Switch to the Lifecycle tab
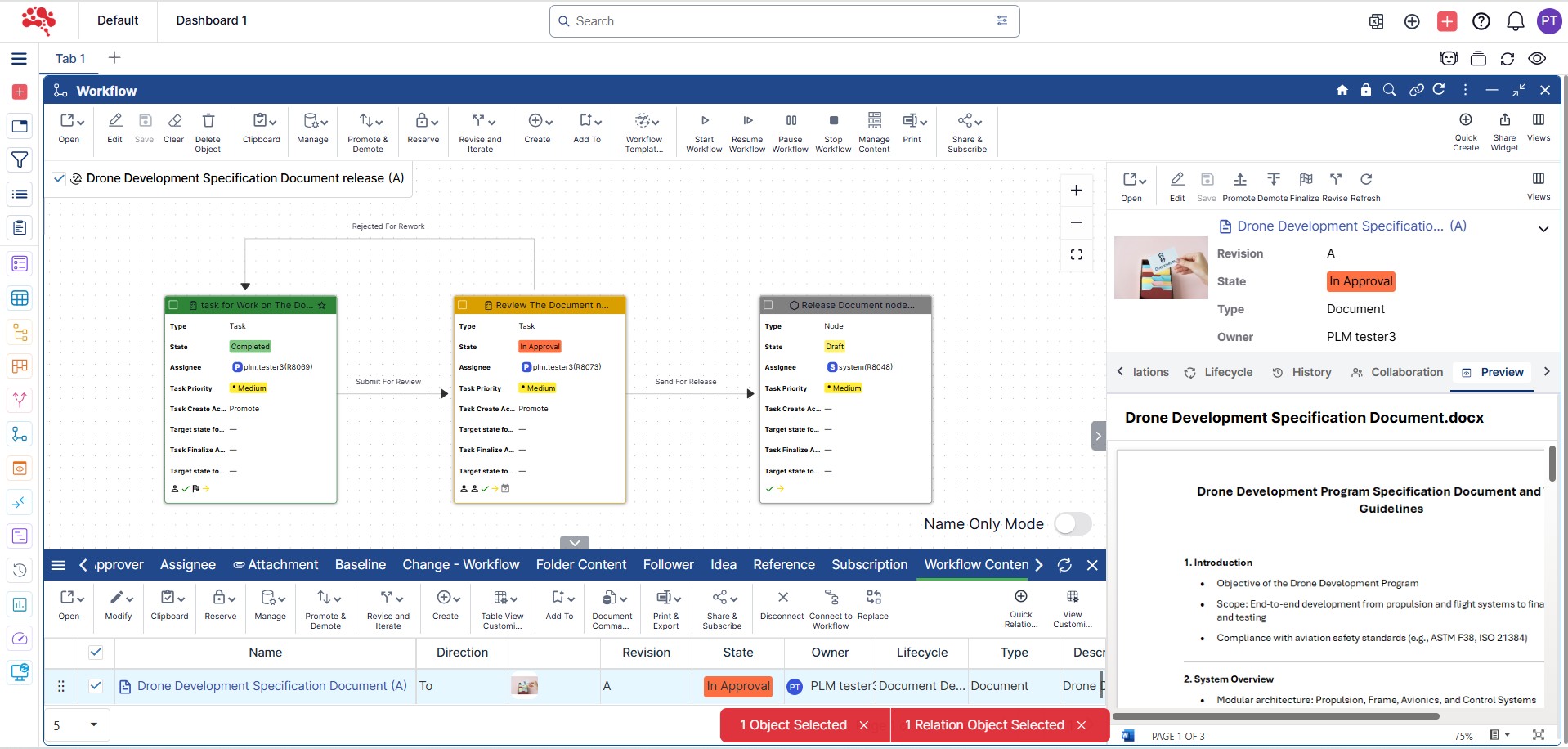This screenshot has width=1568, height=749. (1218, 373)
